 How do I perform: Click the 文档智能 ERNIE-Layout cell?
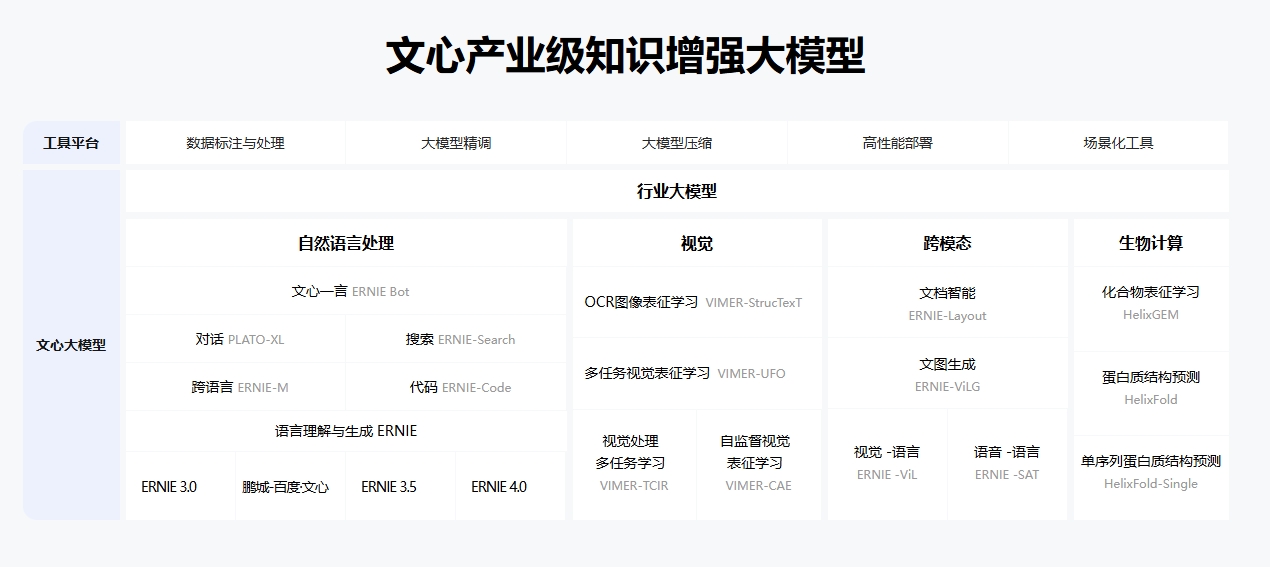[947, 303]
